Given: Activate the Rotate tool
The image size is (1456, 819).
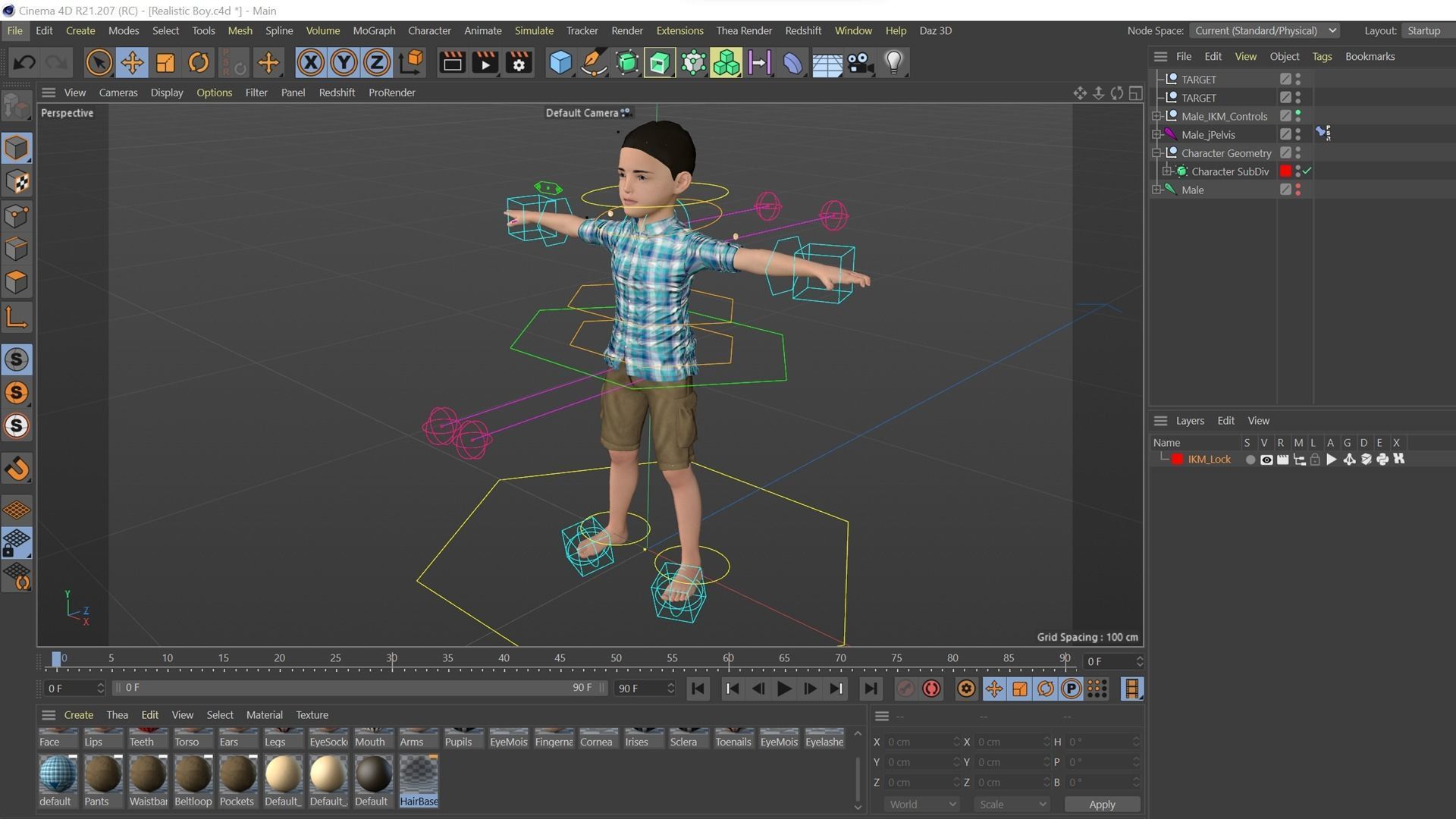Looking at the screenshot, I should [198, 63].
